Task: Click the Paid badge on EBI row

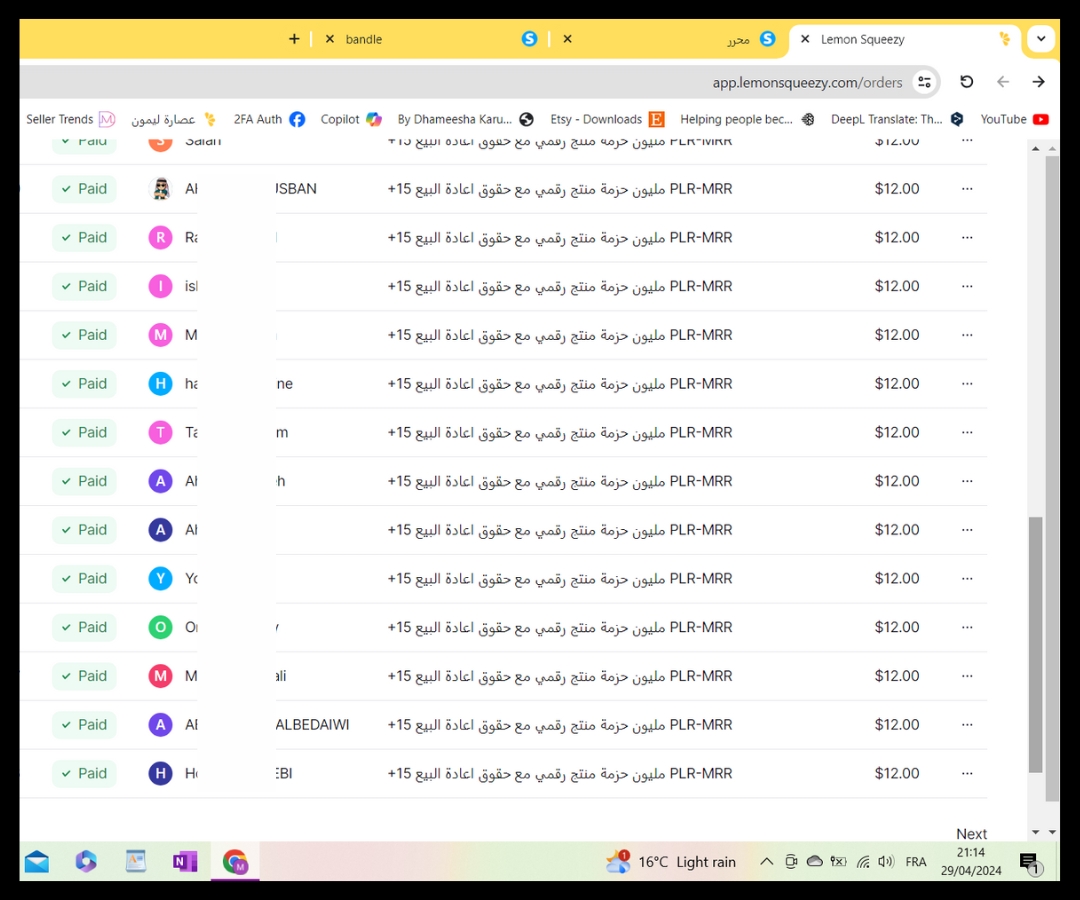Action: point(84,774)
